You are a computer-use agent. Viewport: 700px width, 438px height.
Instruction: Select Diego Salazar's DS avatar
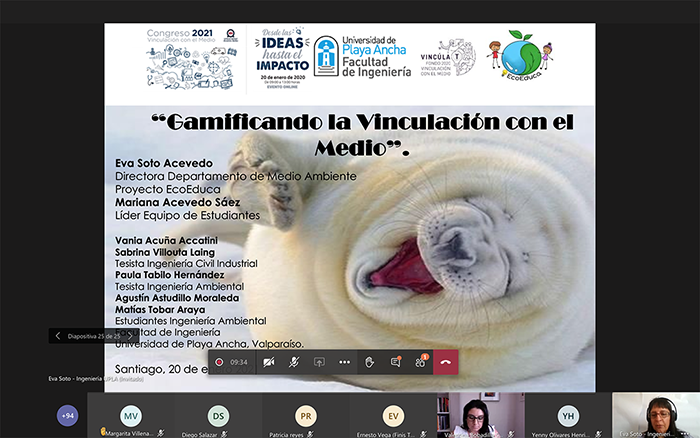pos(218,415)
